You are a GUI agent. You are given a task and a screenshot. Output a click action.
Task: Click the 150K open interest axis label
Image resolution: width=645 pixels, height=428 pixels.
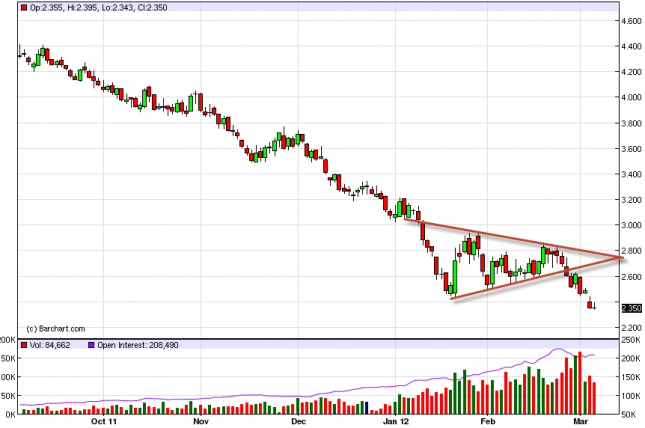tap(631, 377)
